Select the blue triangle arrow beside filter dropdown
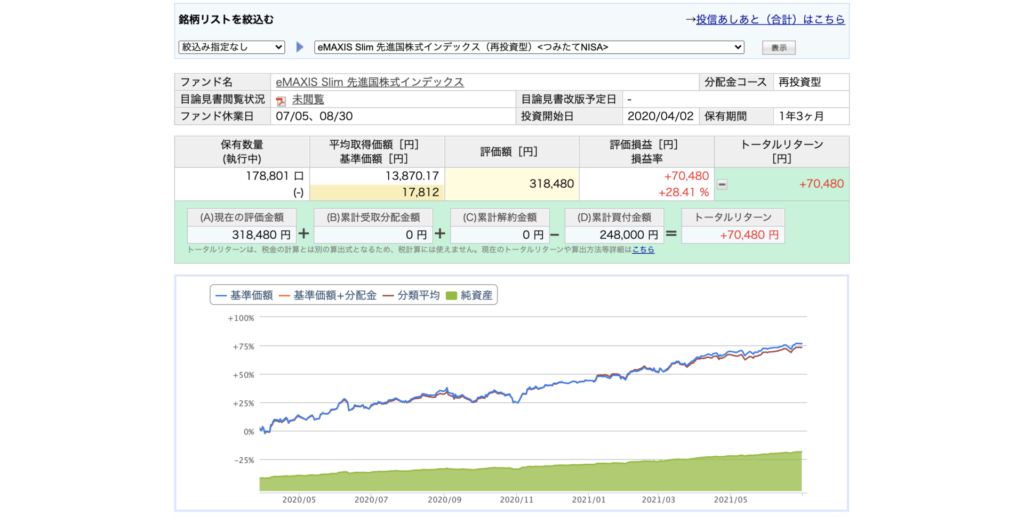1024x516 pixels. 300,47
